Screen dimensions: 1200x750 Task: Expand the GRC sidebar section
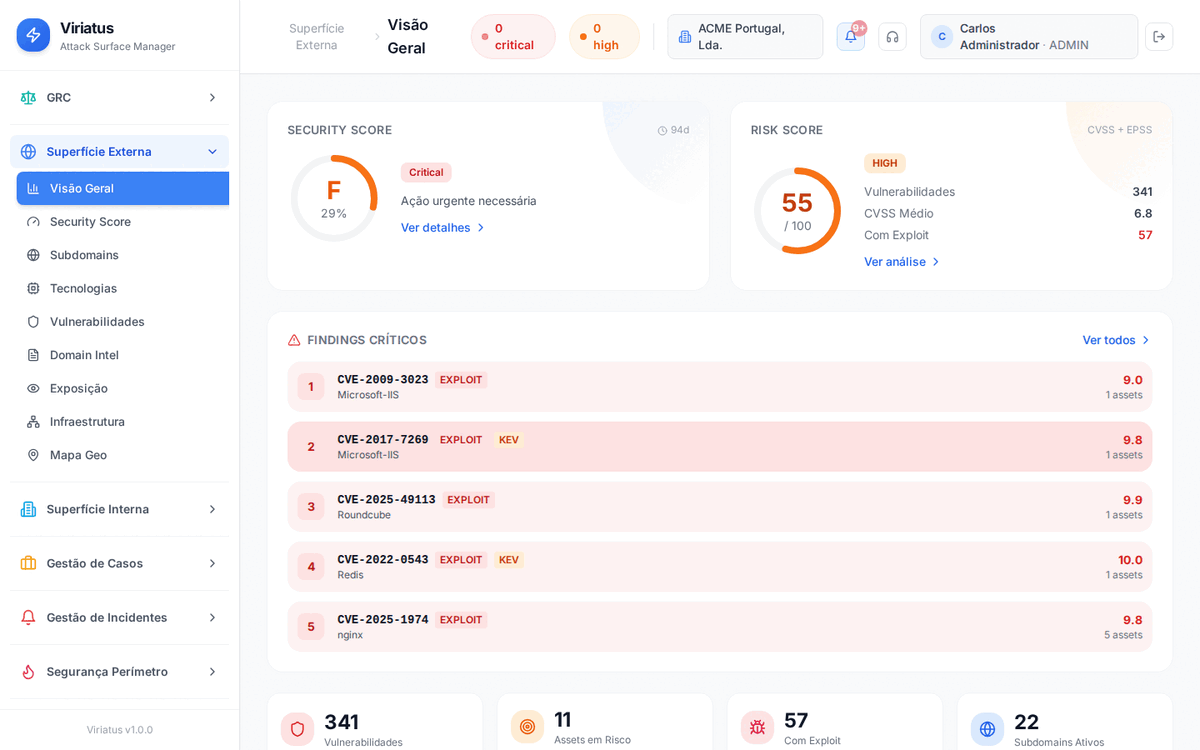point(119,97)
